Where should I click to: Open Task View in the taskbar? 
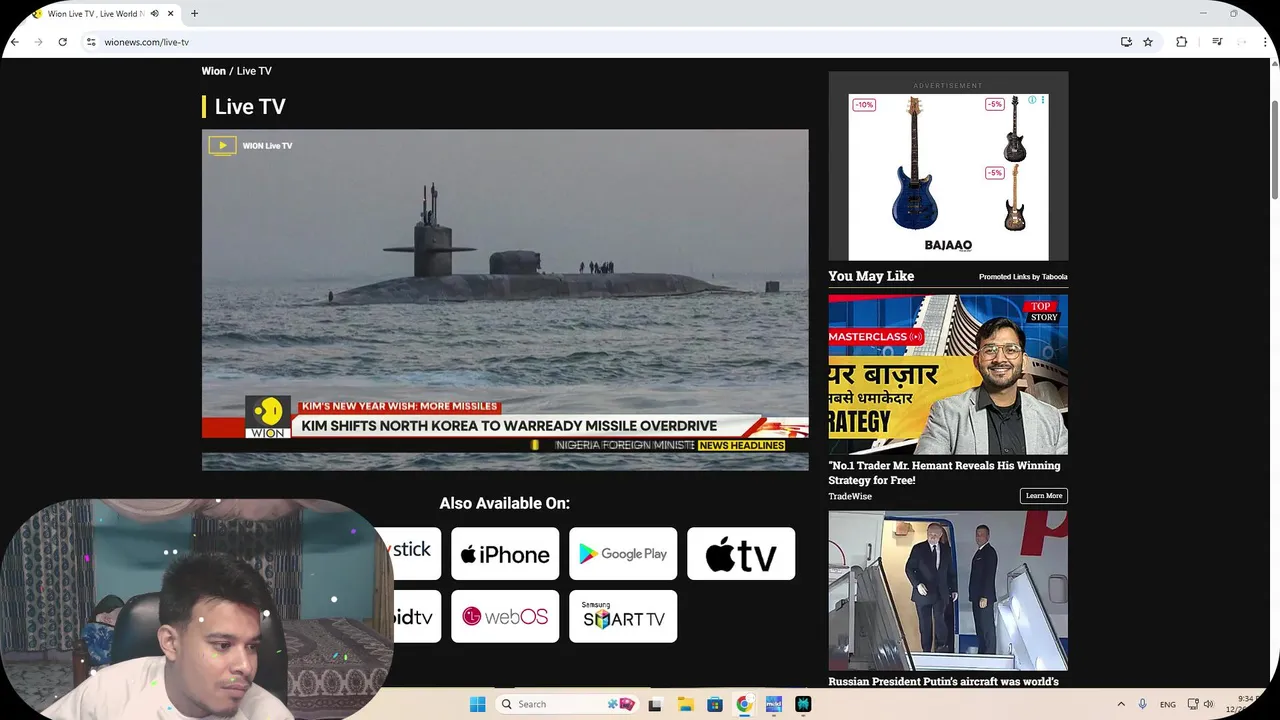655,704
